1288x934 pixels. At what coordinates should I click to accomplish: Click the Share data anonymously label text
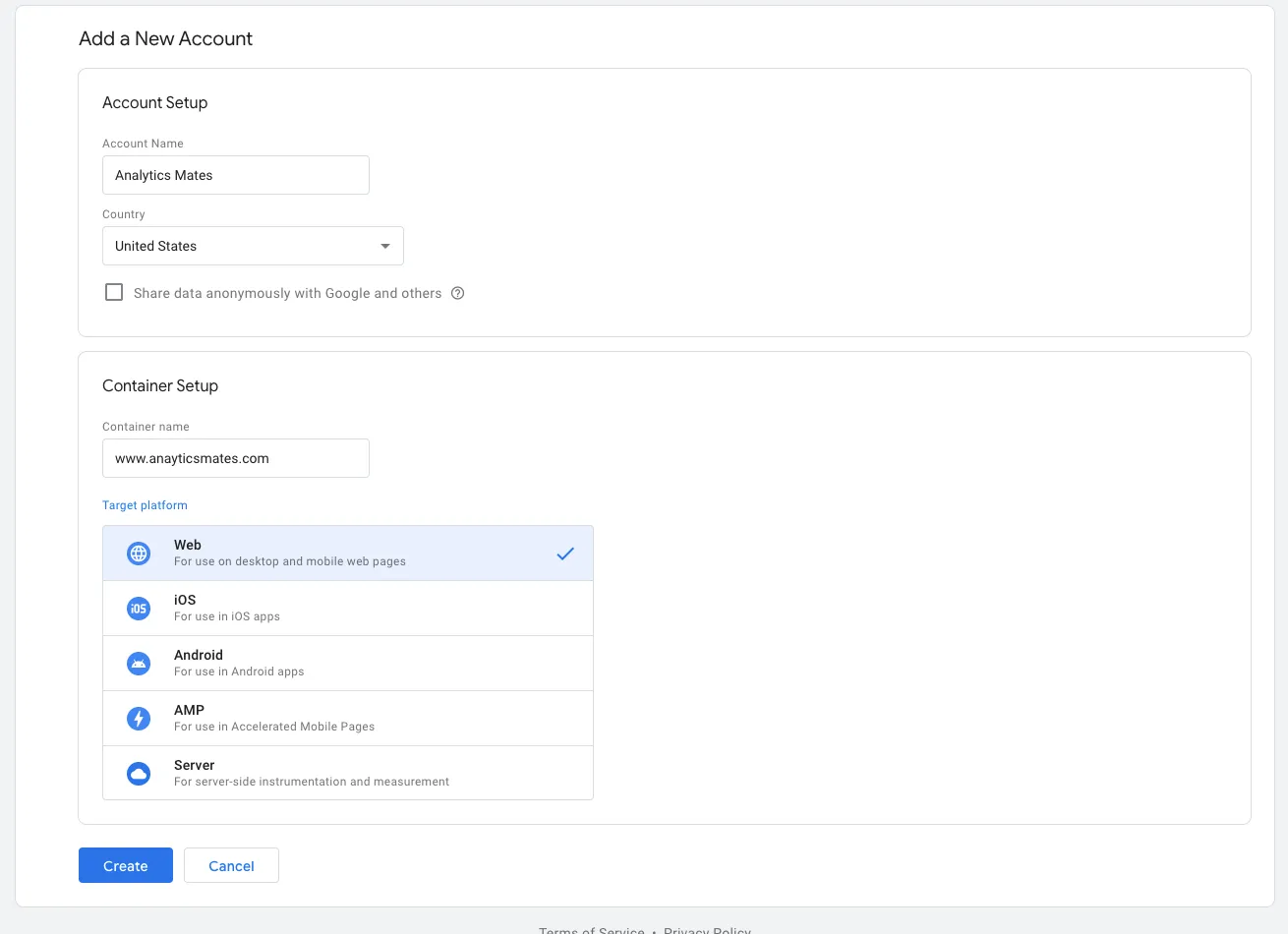tap(287, 293)
